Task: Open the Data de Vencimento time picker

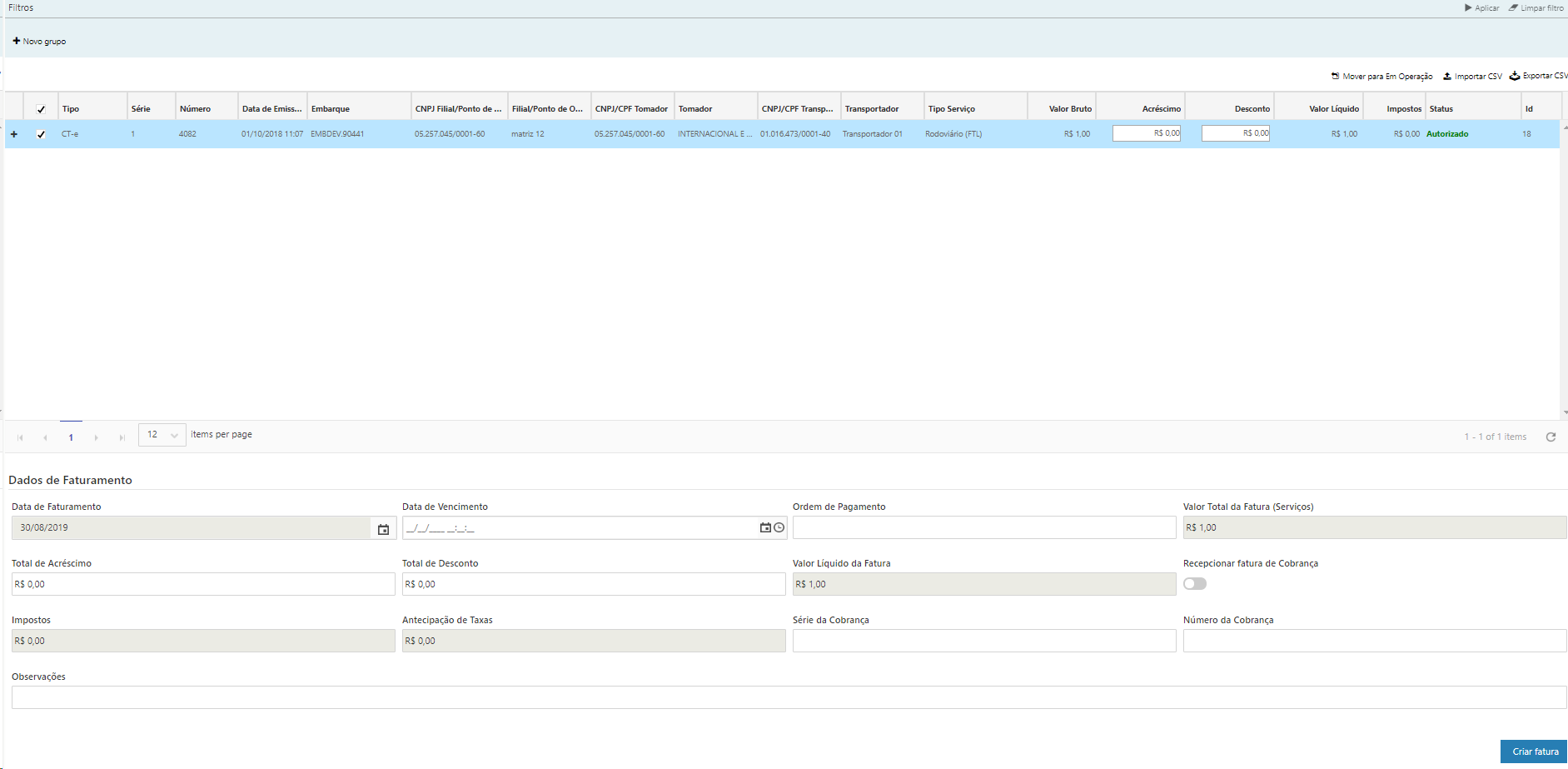Action: (x=779, y=527)
